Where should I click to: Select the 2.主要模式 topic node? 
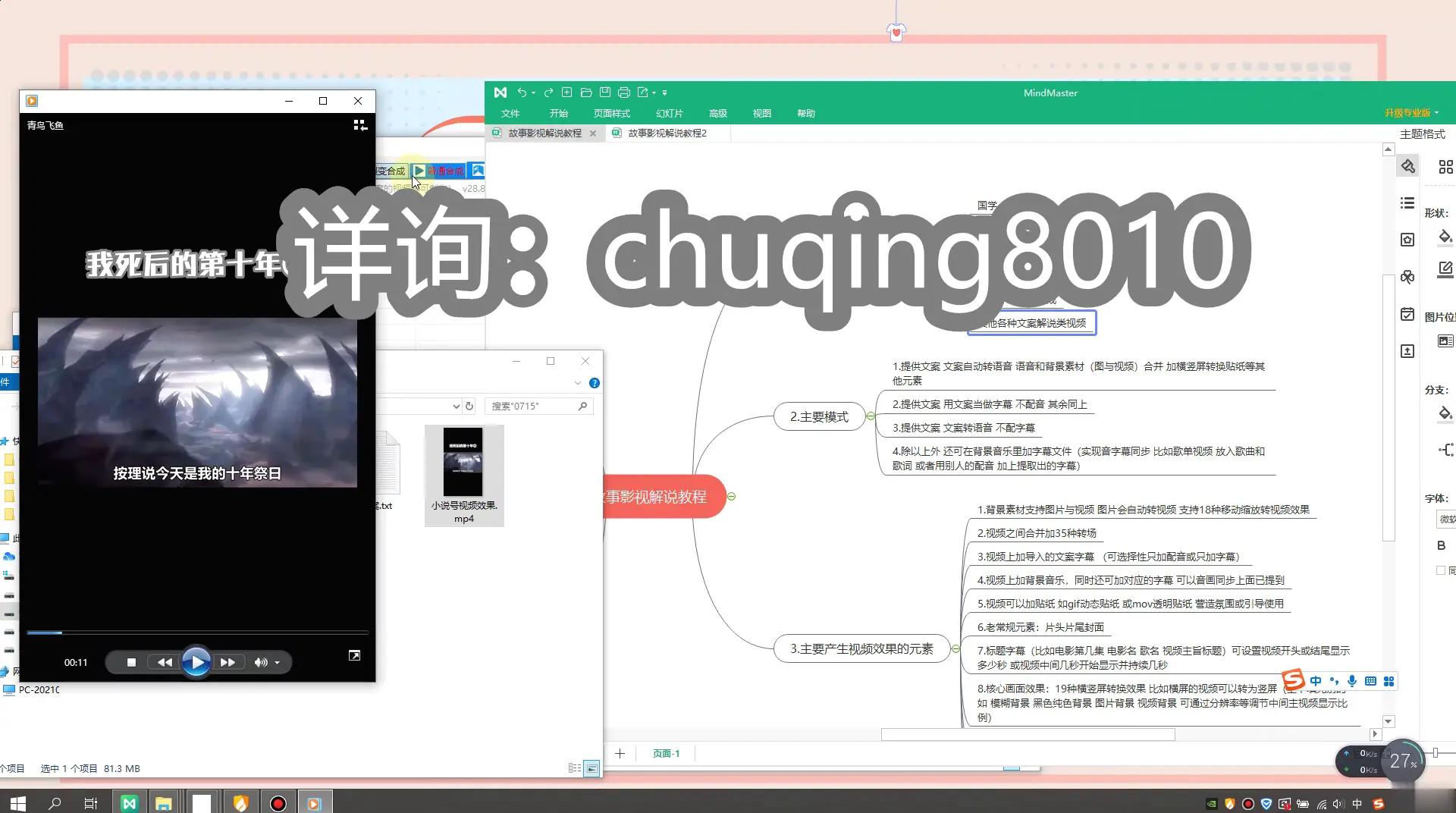(x=819, y=416)
